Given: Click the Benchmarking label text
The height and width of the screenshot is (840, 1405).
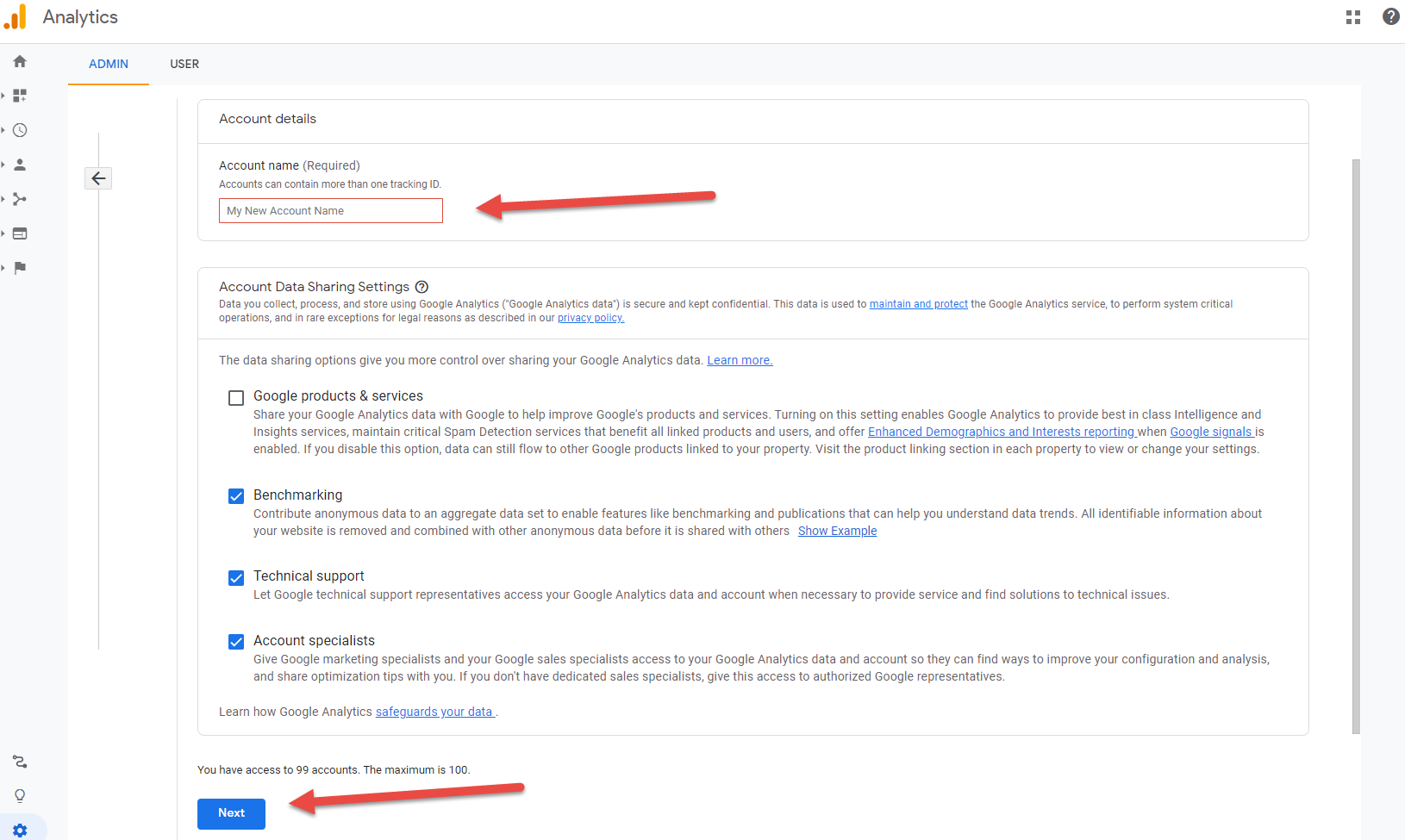Looking at the screenshot, I should coord(297,495).
